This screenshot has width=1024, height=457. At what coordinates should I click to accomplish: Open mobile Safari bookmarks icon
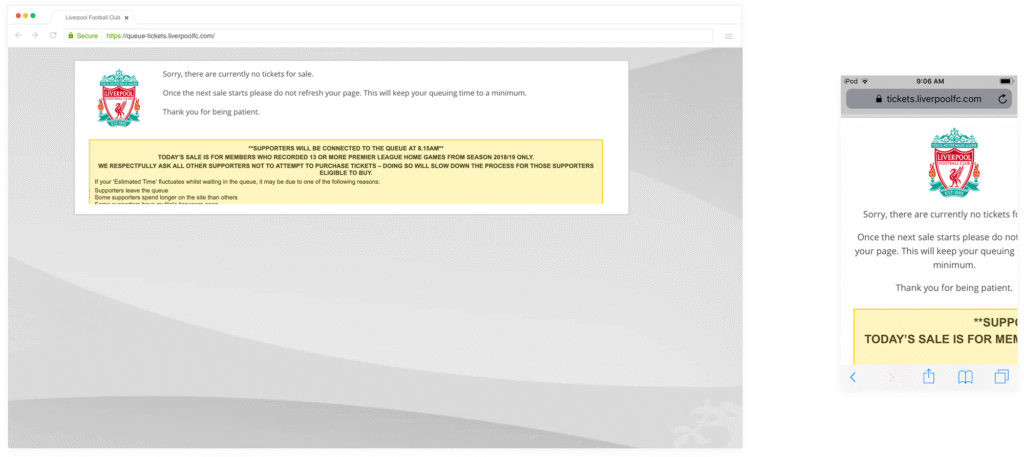tap(965, 377)
